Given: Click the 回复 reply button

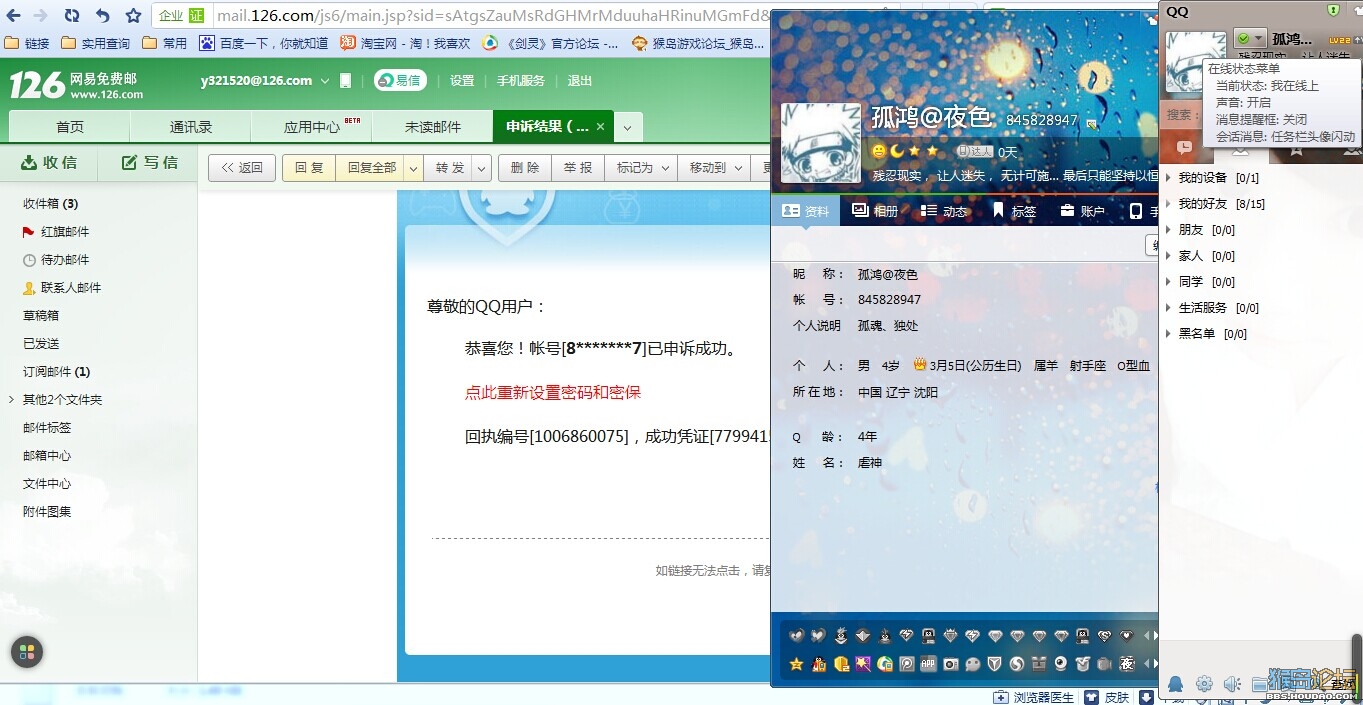Looking at the screenshot, I should (x=309, y=168).
